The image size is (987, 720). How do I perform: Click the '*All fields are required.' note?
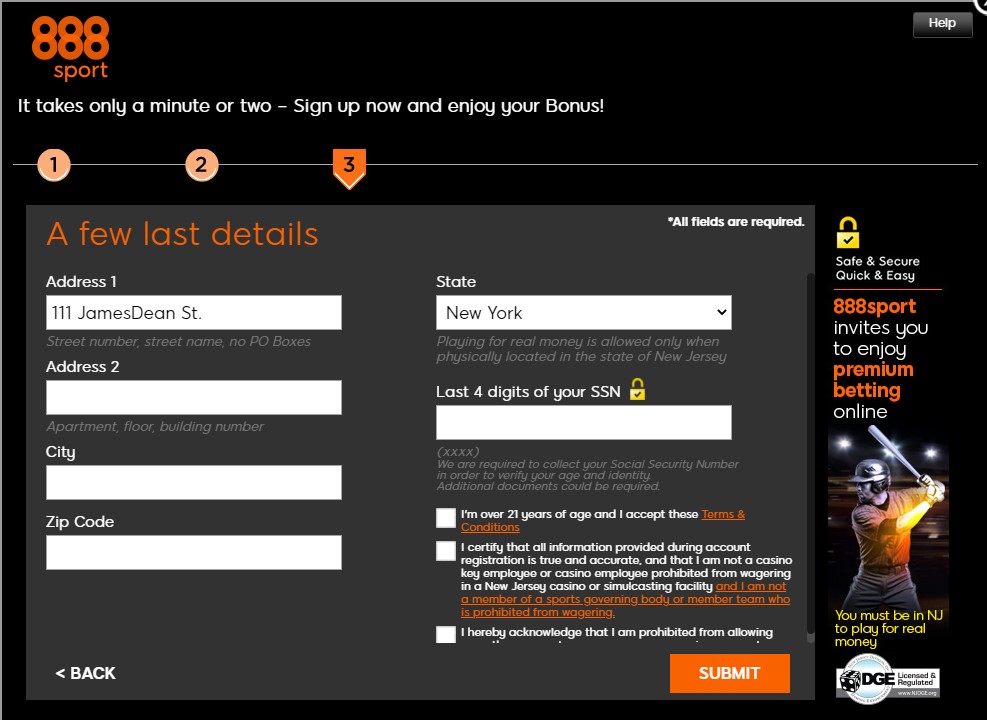[x=736, y=222]
